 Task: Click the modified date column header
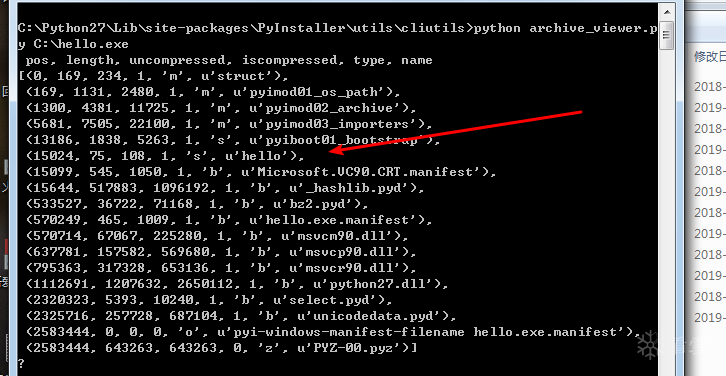pos(709,57)
